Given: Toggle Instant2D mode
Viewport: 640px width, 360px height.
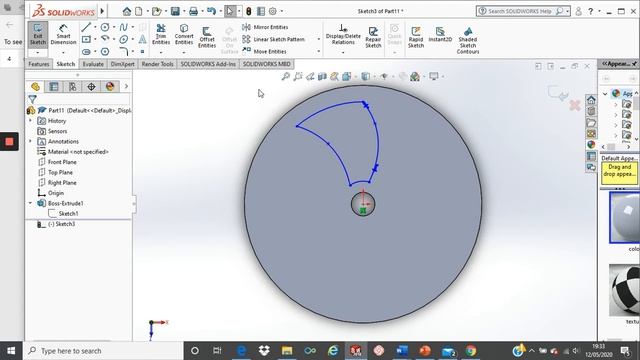Looking at the screenshot, I should [440, 34].
